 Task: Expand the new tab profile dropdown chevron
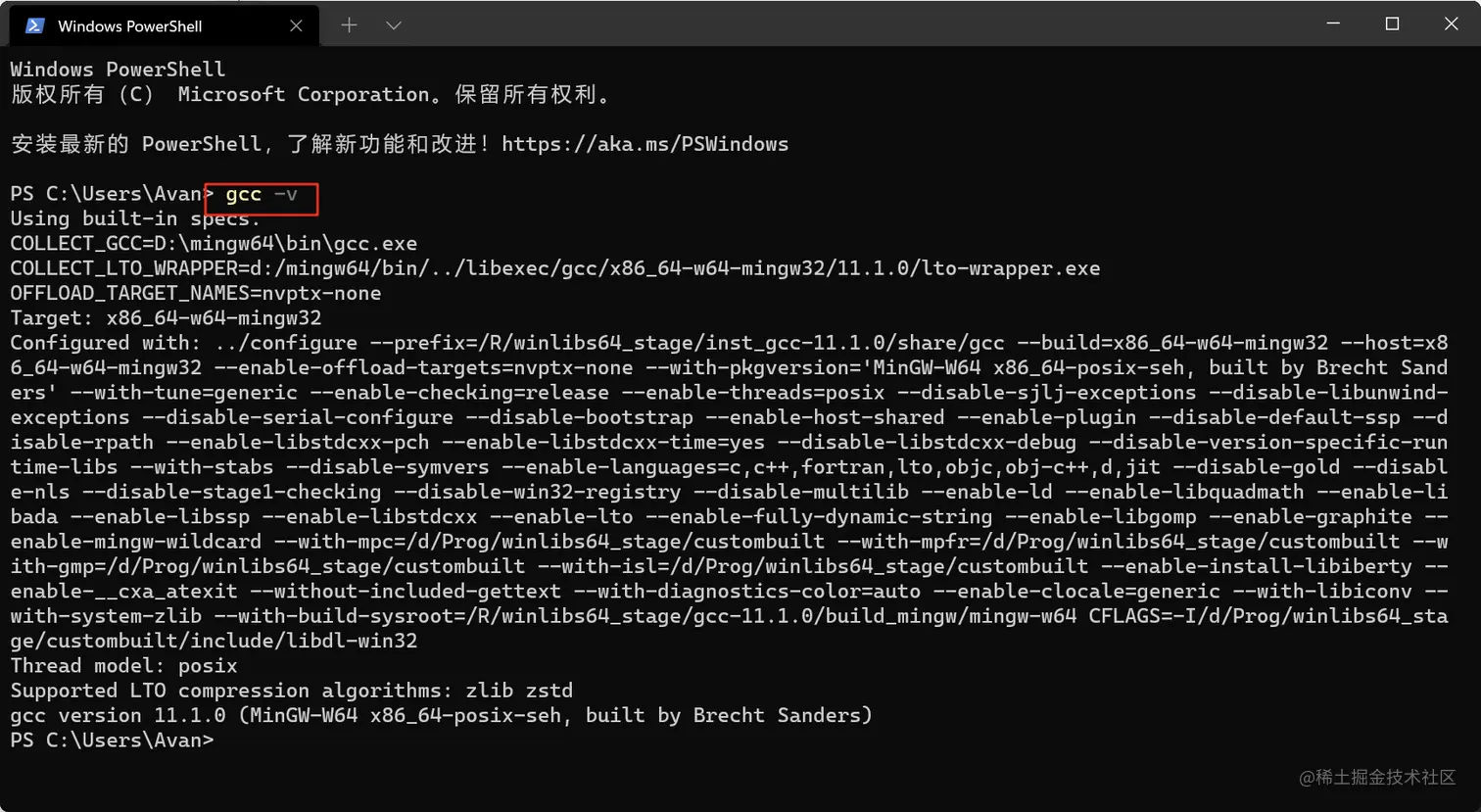pyautogui.click(x=394, y=25)
